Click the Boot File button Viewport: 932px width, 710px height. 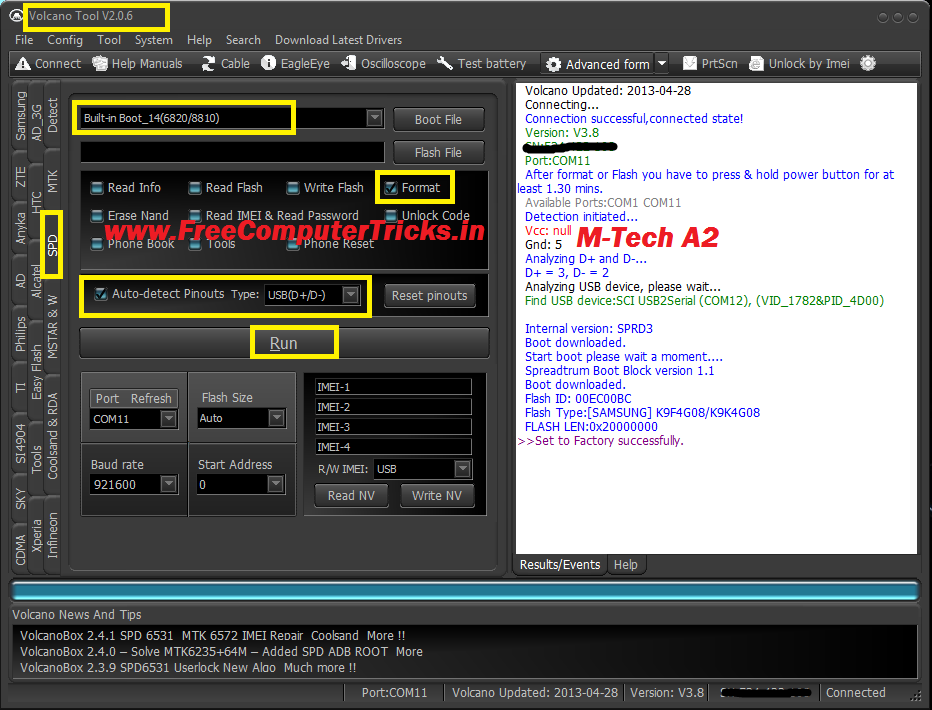pyautogui.click(x=439, y=119)
